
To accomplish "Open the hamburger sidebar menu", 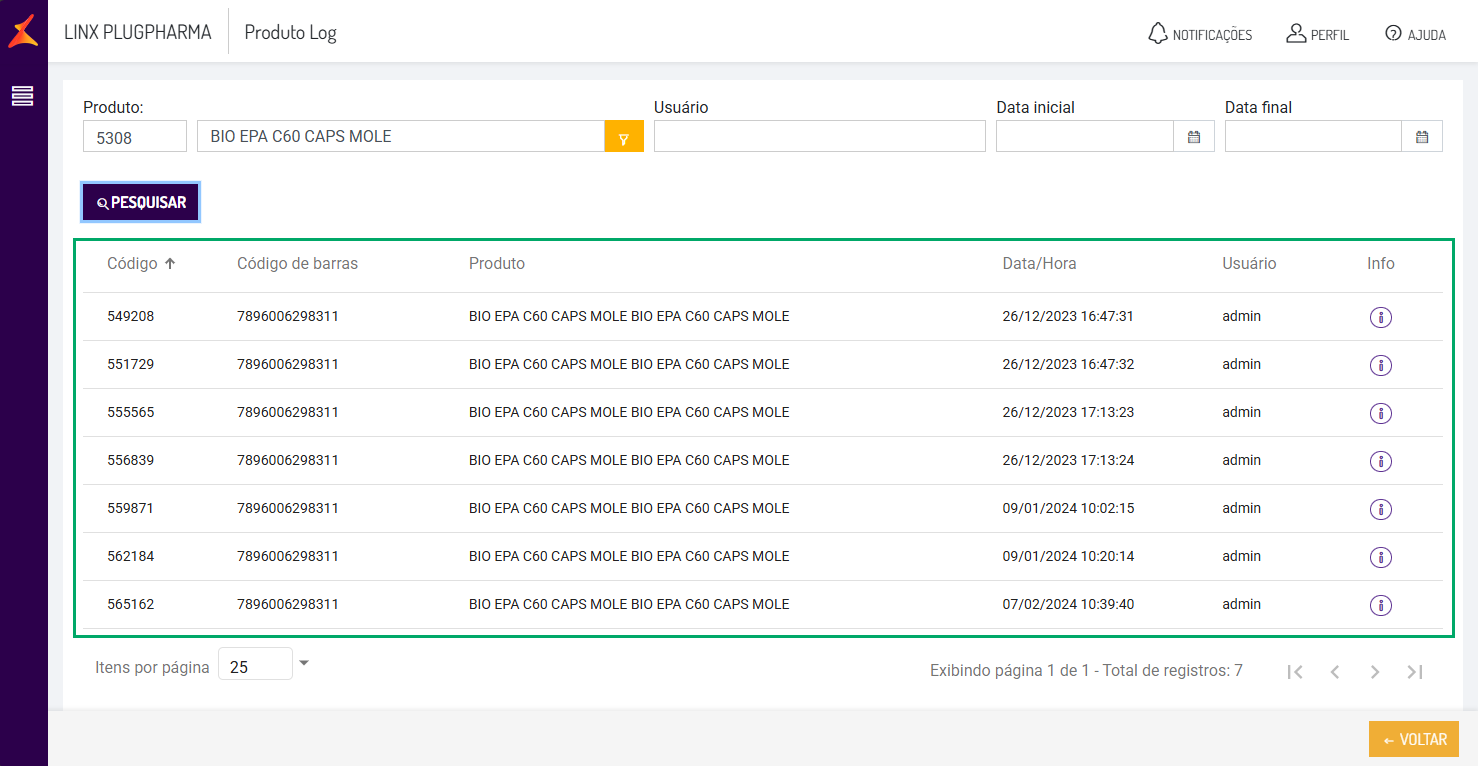I will [23, 96].
